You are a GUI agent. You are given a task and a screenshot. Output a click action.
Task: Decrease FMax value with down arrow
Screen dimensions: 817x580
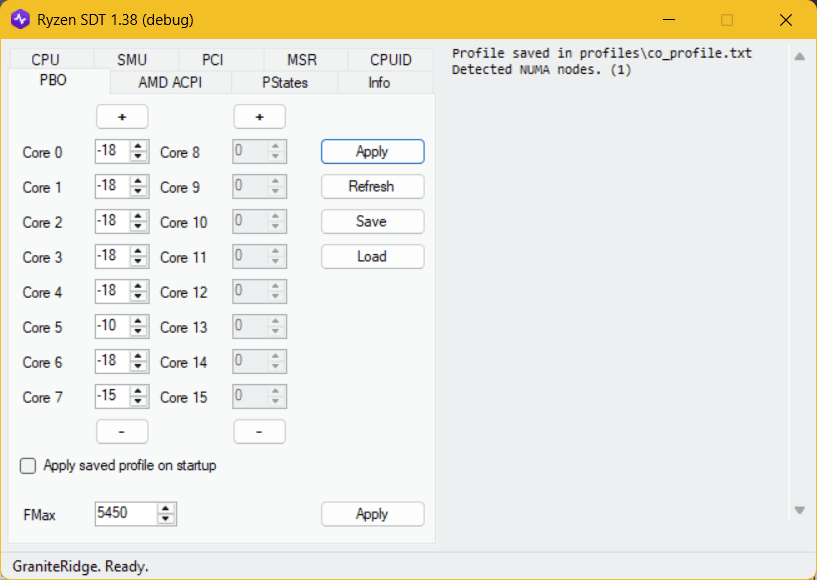click(x=166, y=519)
